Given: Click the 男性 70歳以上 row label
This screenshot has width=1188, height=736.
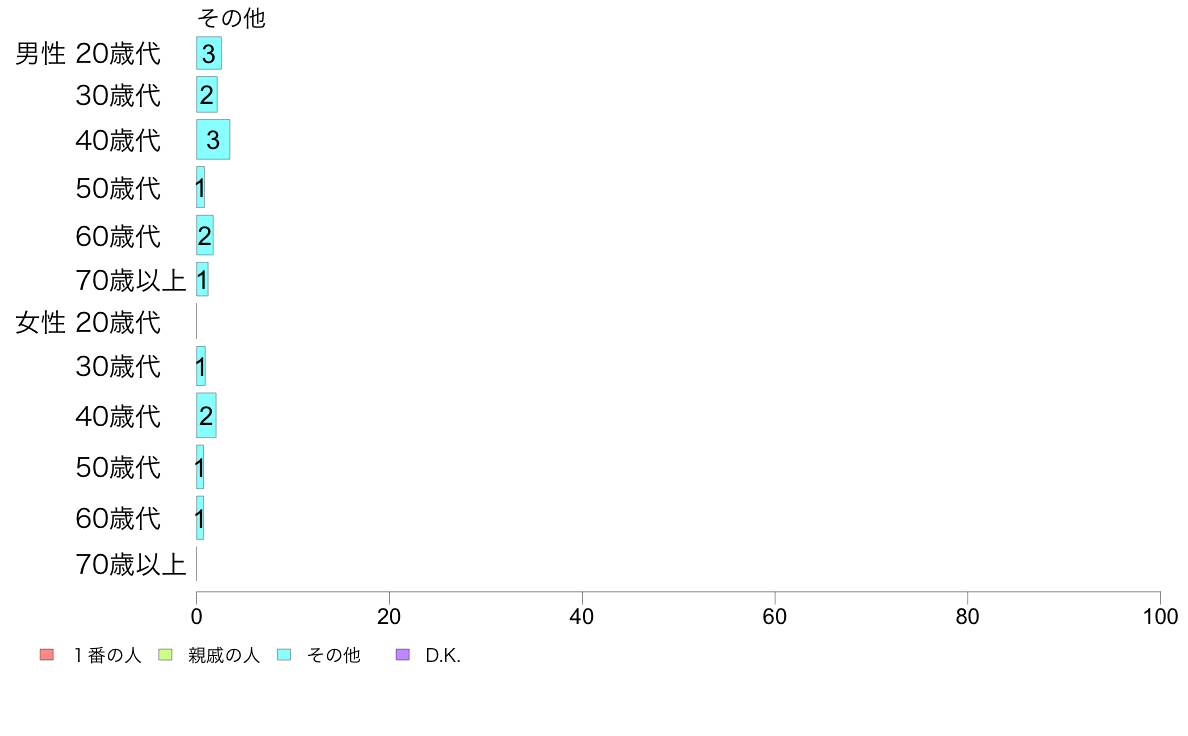Looking at the screenshot, I should pyautogui.click(x=130, y=281).
